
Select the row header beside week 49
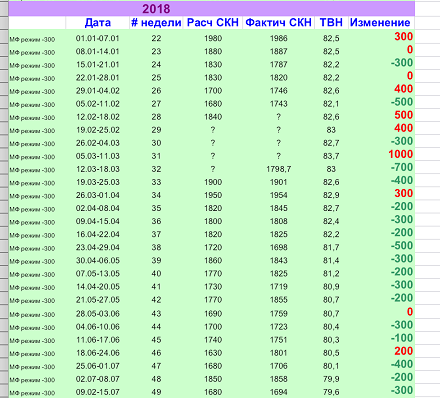[x=4, y=392]
